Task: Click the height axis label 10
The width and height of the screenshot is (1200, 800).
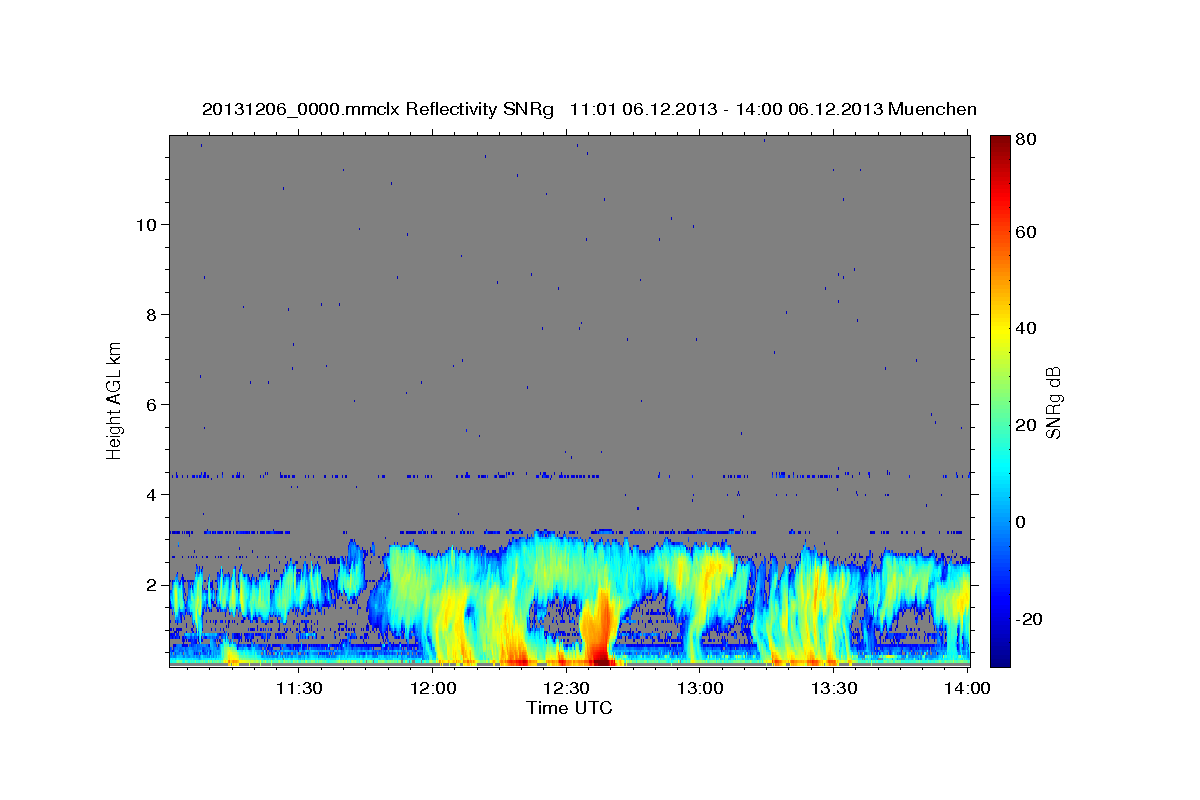Action: (x=146, y=224)
